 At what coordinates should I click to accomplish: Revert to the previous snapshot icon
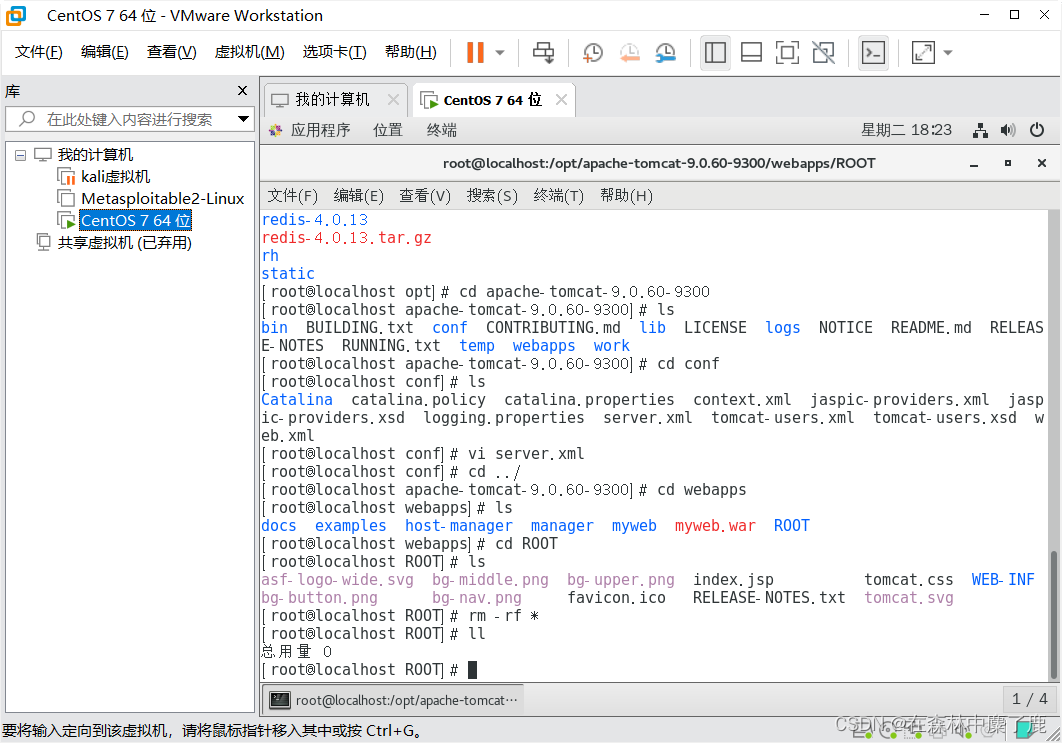coord(629,52)
